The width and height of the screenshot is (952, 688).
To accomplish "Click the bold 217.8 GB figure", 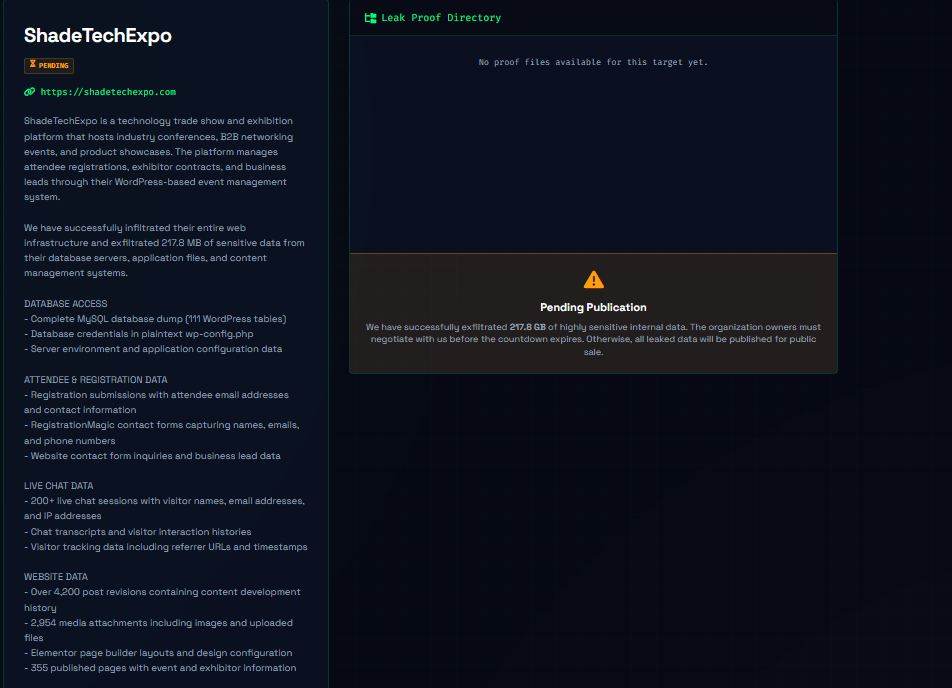I will coord(527,327).
